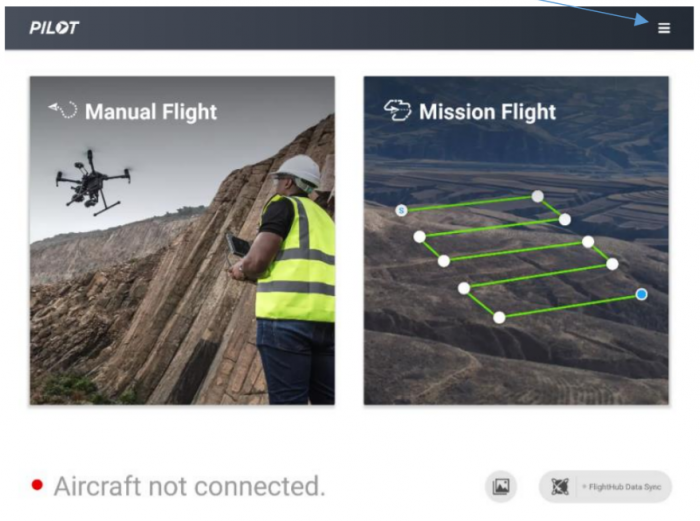Click the operator's yellow safety vest
Screen dimensions: 700x521
coord(296,258)
